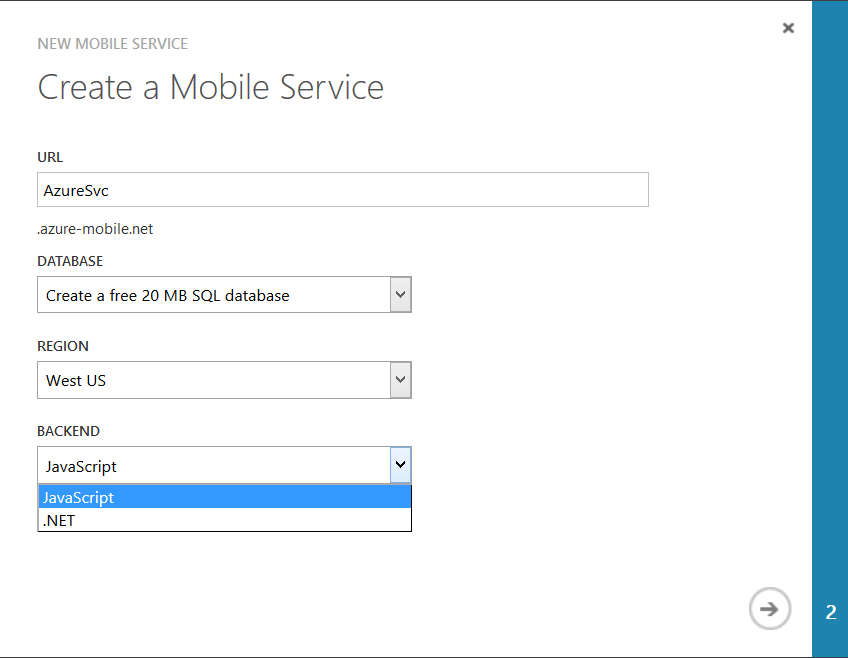
Task: Click the URL field label
Action: tap(50, 157)
